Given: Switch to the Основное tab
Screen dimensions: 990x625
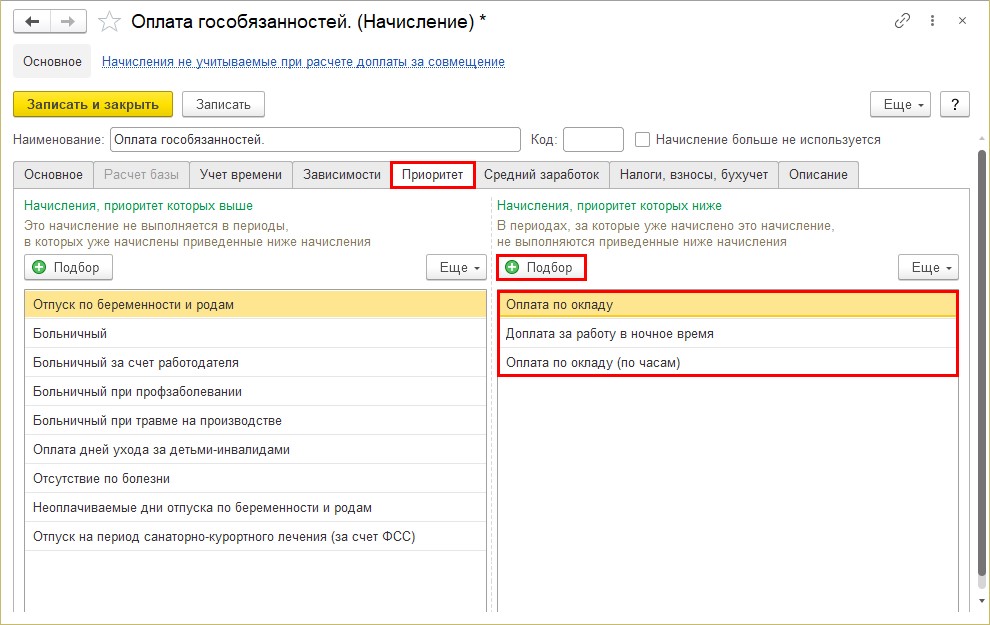Looking at the screenshot, I should [x=53, y=175].
